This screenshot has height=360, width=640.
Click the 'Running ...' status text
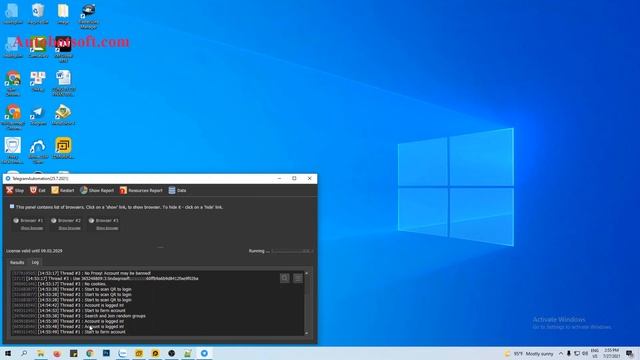259,251
